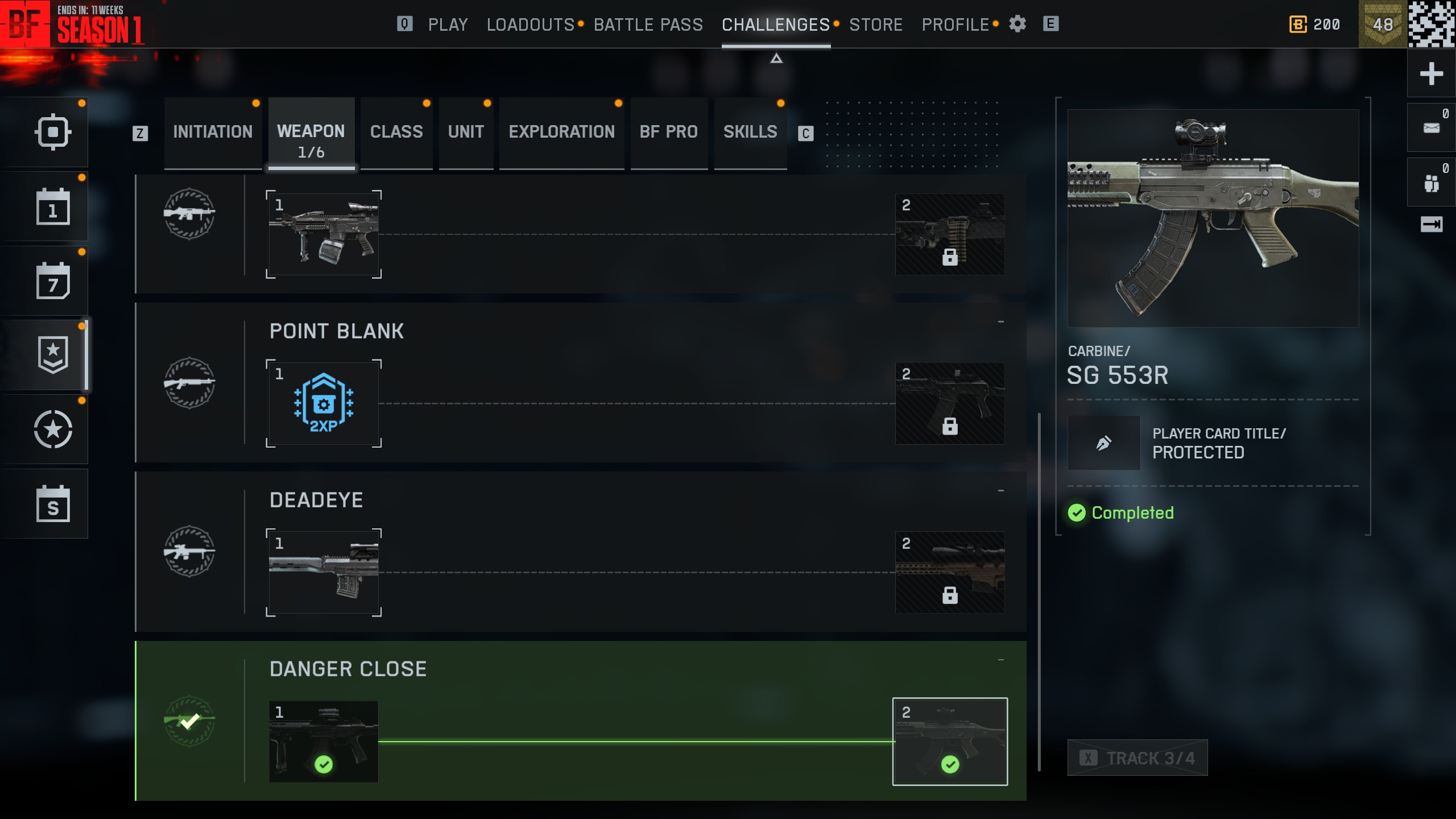Viewport: 1456px width, 819px height.
Task: Collapse the Deadeye challenge row
Action: (1000, 490)
